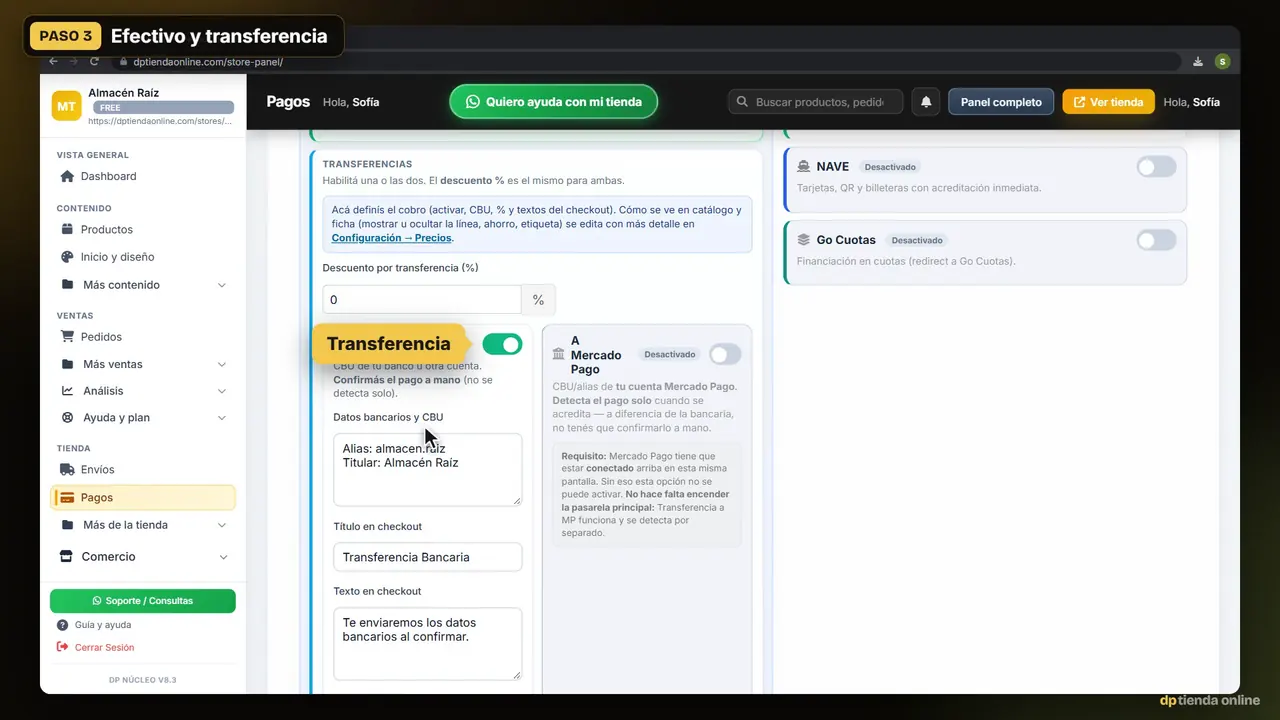Click Quiero ayuda con mi tienda
The width and height of the screenshot is (1280, 720).
point(553,102)
